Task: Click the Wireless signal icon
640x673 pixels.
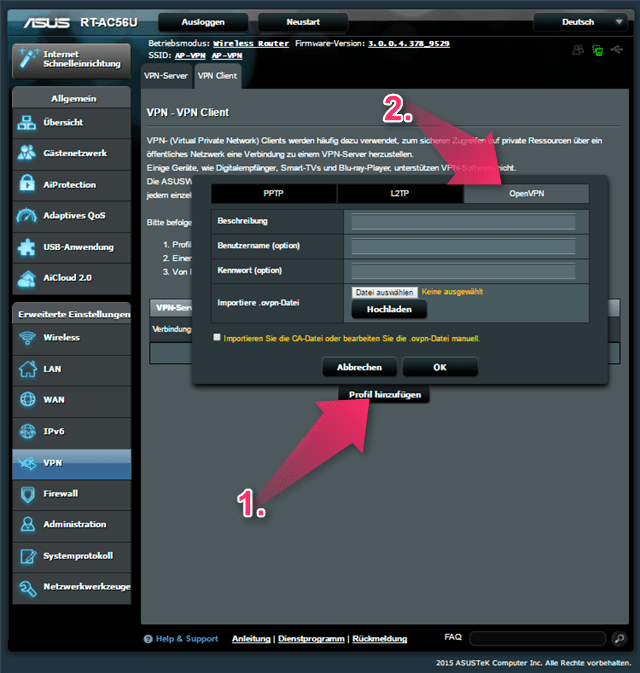Action: (27, 338)
